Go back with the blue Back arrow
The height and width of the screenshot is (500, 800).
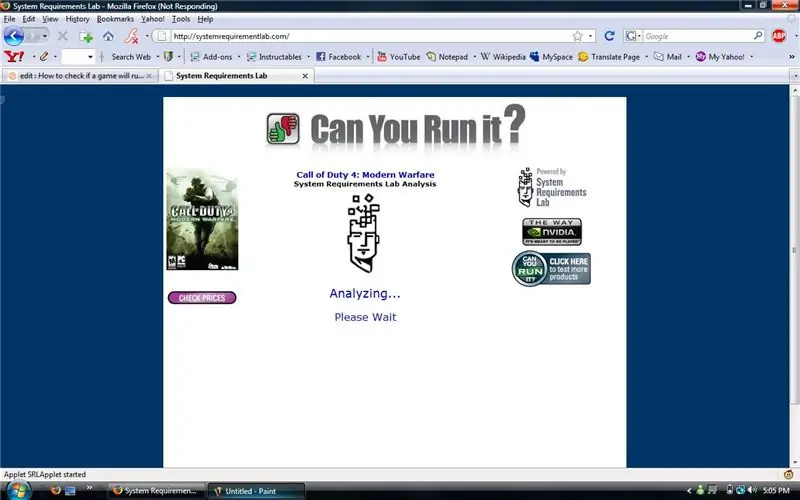pos(14,36)
